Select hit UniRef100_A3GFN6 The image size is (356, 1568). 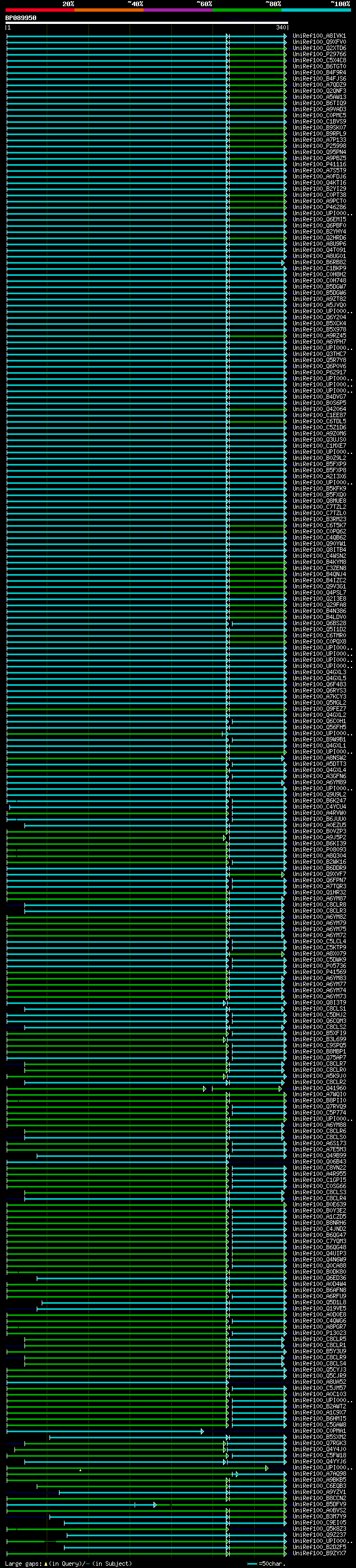pyautogui.click(x=319, y=776)
